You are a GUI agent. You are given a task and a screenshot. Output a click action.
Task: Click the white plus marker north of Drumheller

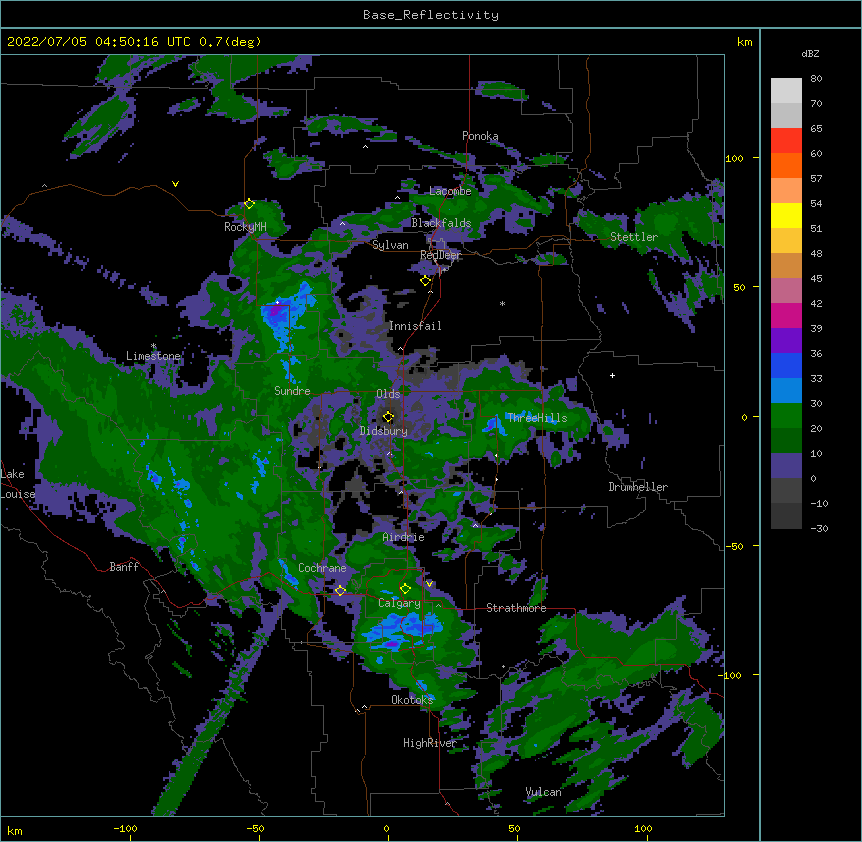pos(612,375)
